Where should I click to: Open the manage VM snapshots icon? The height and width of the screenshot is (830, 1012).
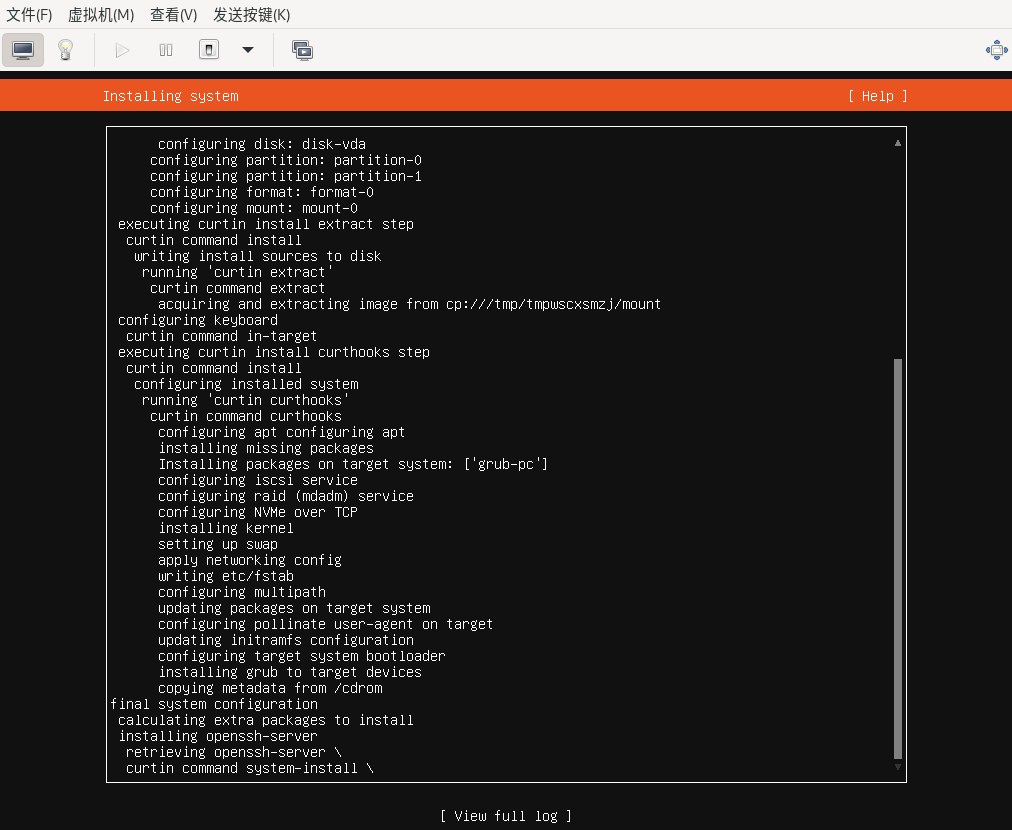pos(302,50)
